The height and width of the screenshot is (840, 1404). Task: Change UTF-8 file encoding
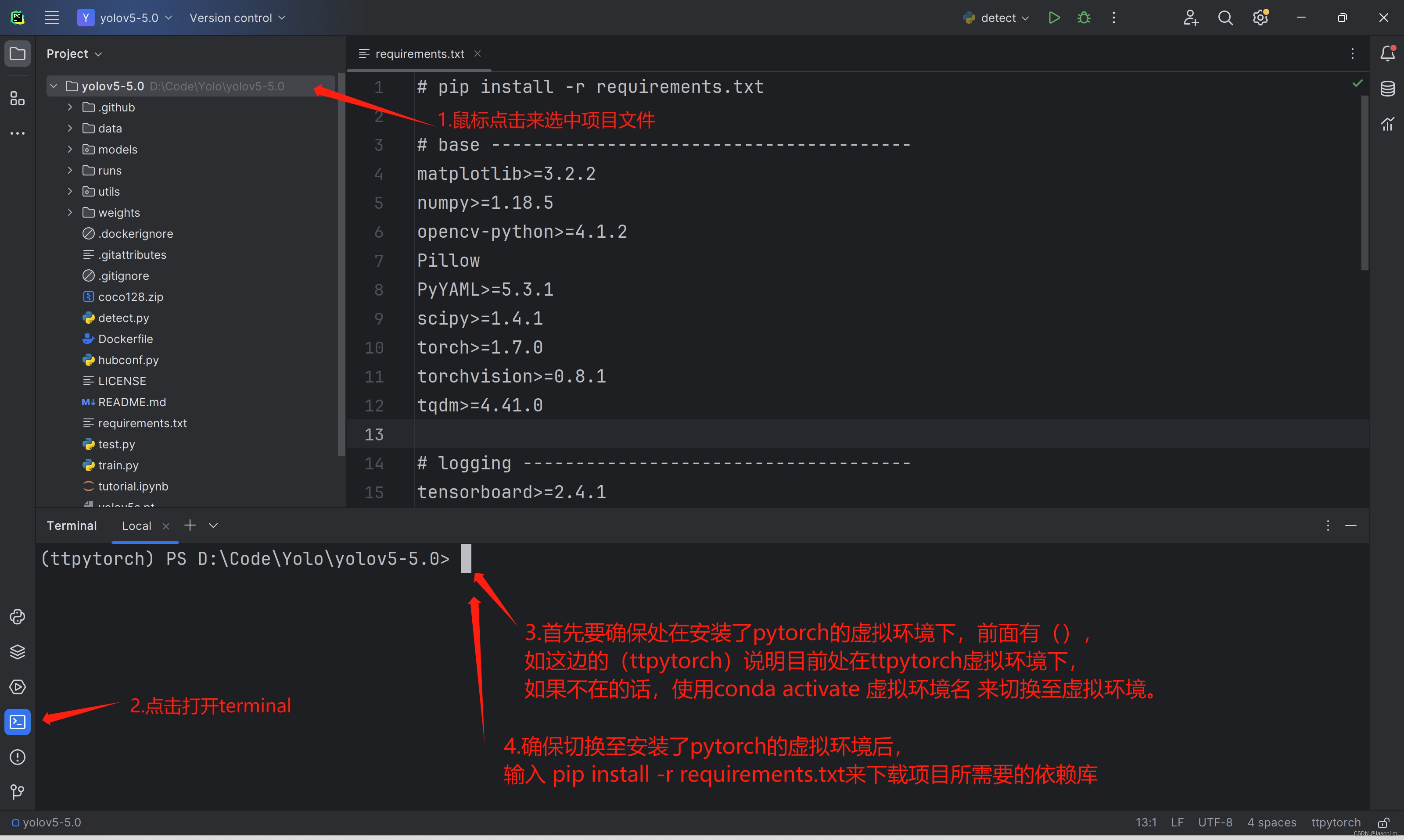pyautogui.click(x=1215, y=822)
